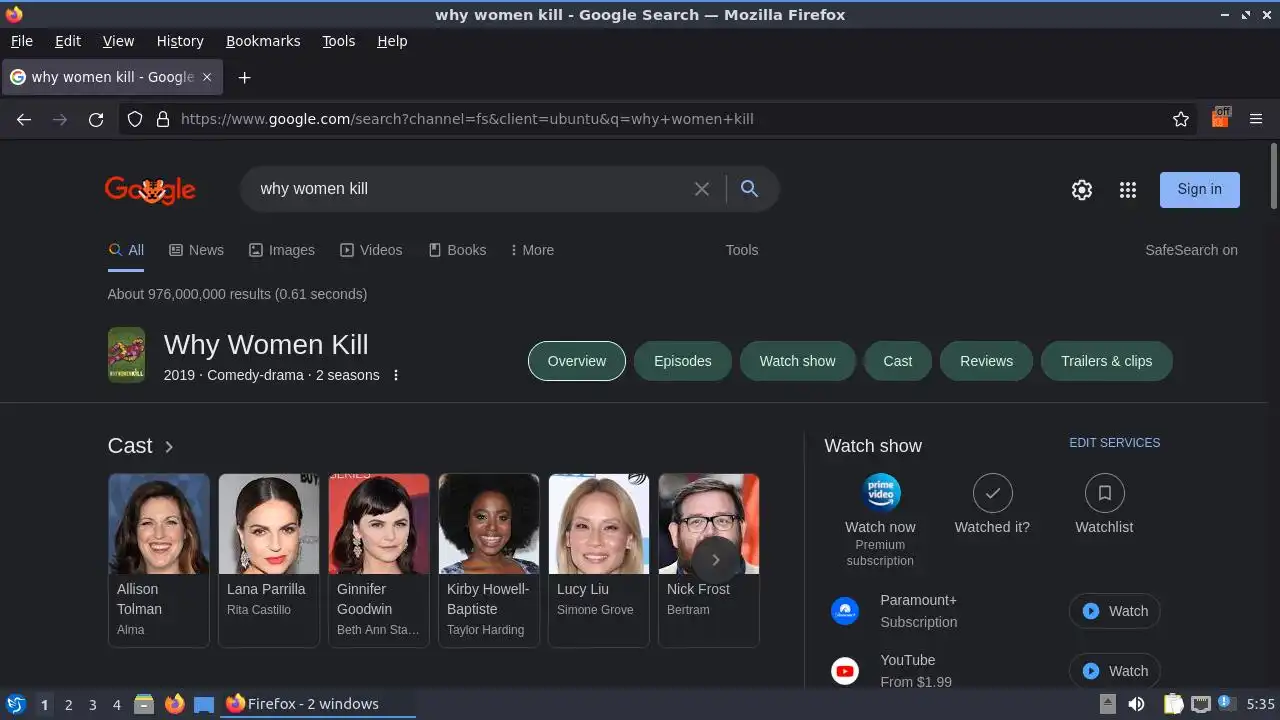Click the extension icon in the toolbar

click(1220, 117)
